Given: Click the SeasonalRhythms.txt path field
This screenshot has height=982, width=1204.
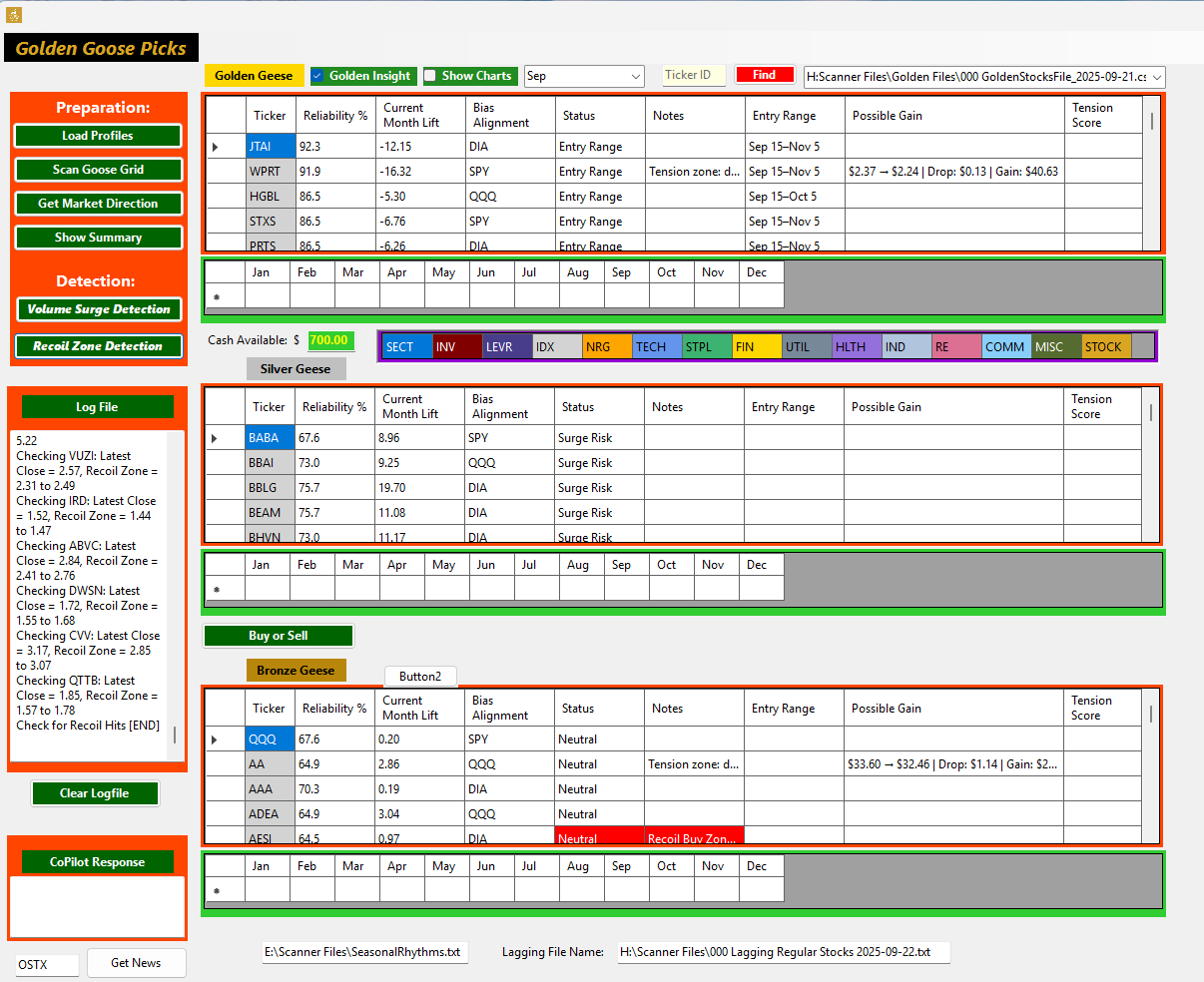Looking at the screenshot, I should 364,952.
